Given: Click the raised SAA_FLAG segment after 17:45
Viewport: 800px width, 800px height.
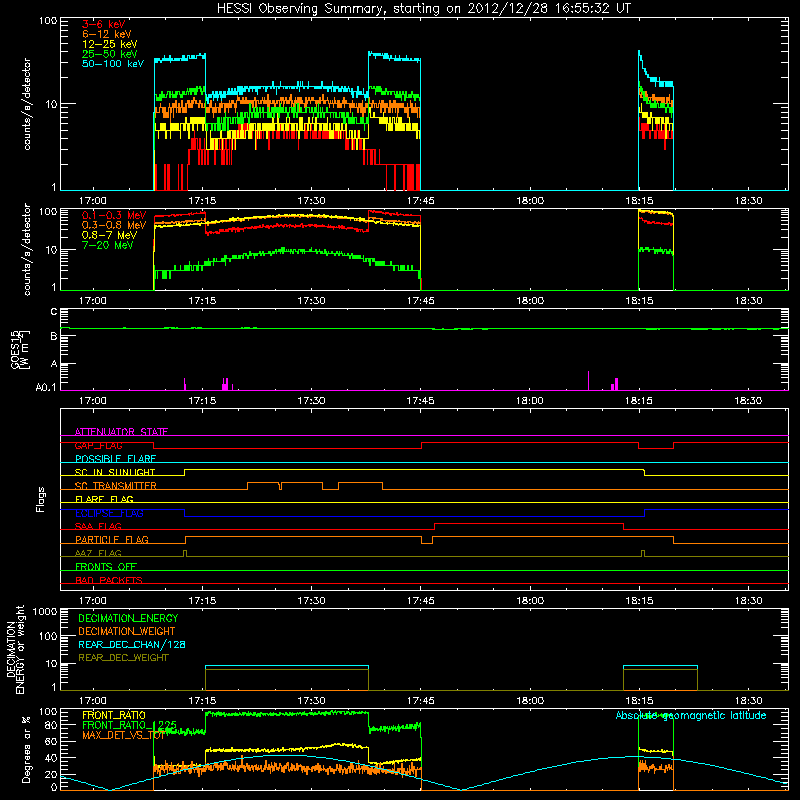Looking at the screenshot, I should (529, 523).
